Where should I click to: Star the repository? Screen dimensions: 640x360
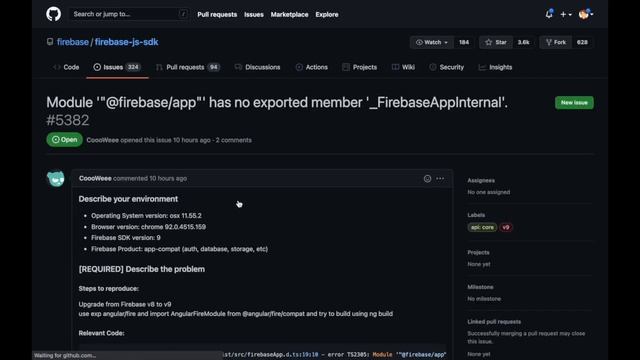496,42
